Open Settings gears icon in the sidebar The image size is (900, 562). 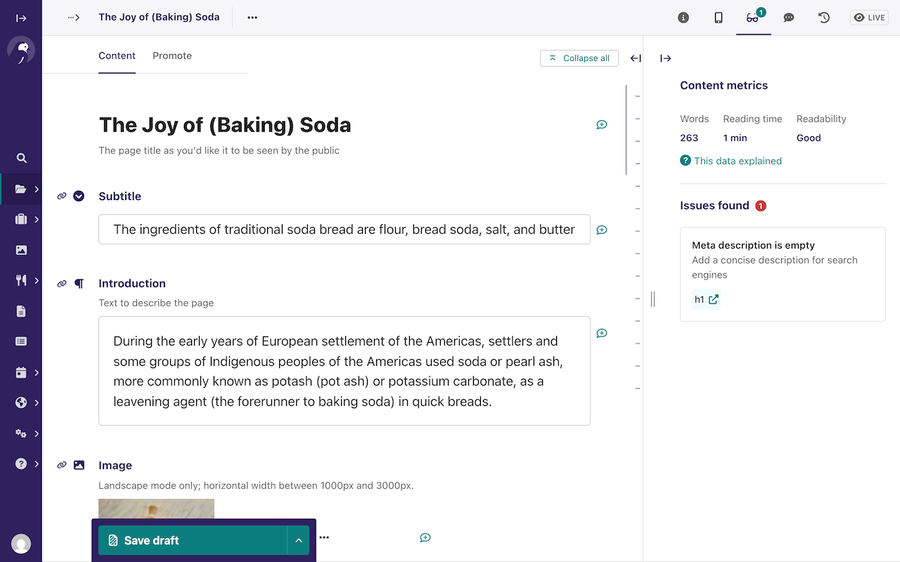coord(21,433)
